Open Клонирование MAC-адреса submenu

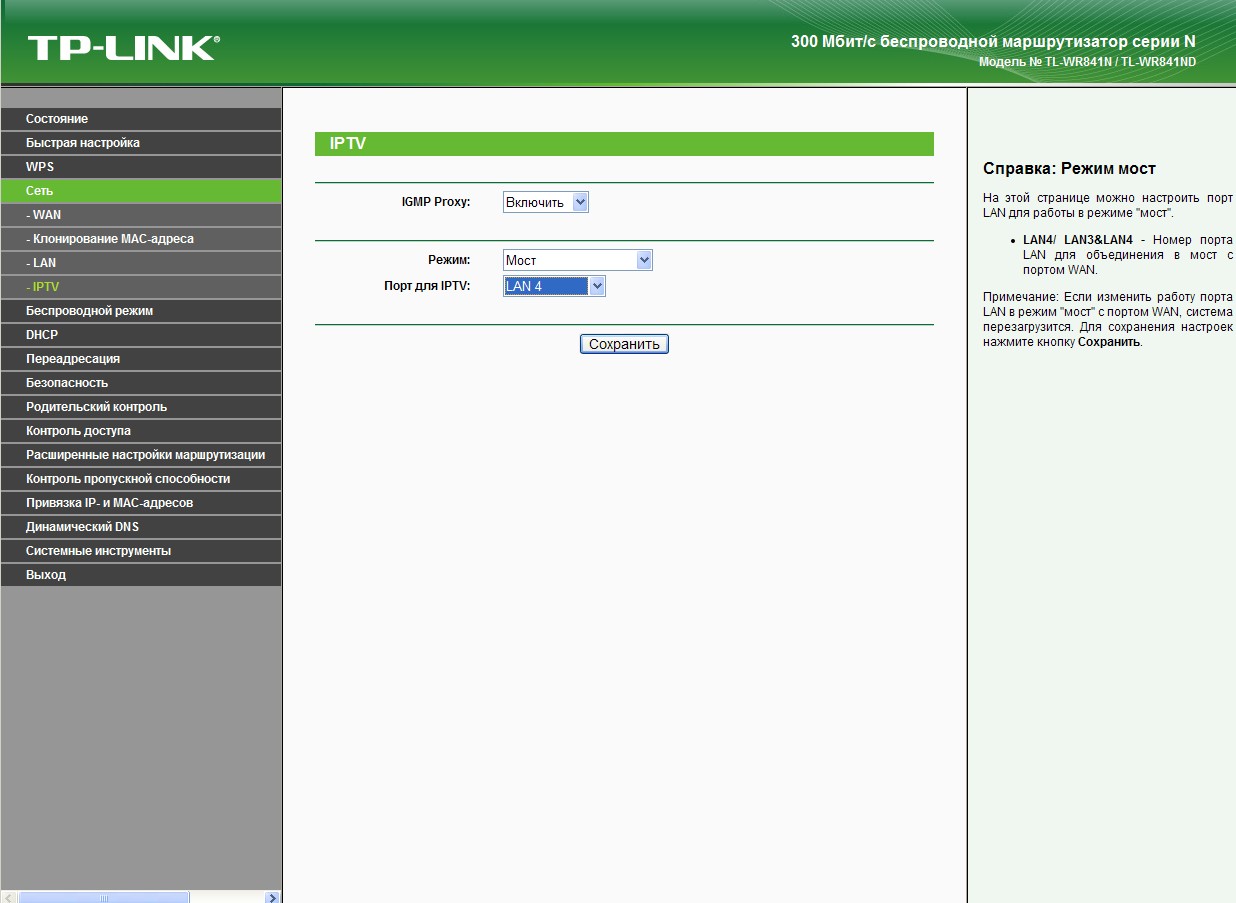(140, 239)
